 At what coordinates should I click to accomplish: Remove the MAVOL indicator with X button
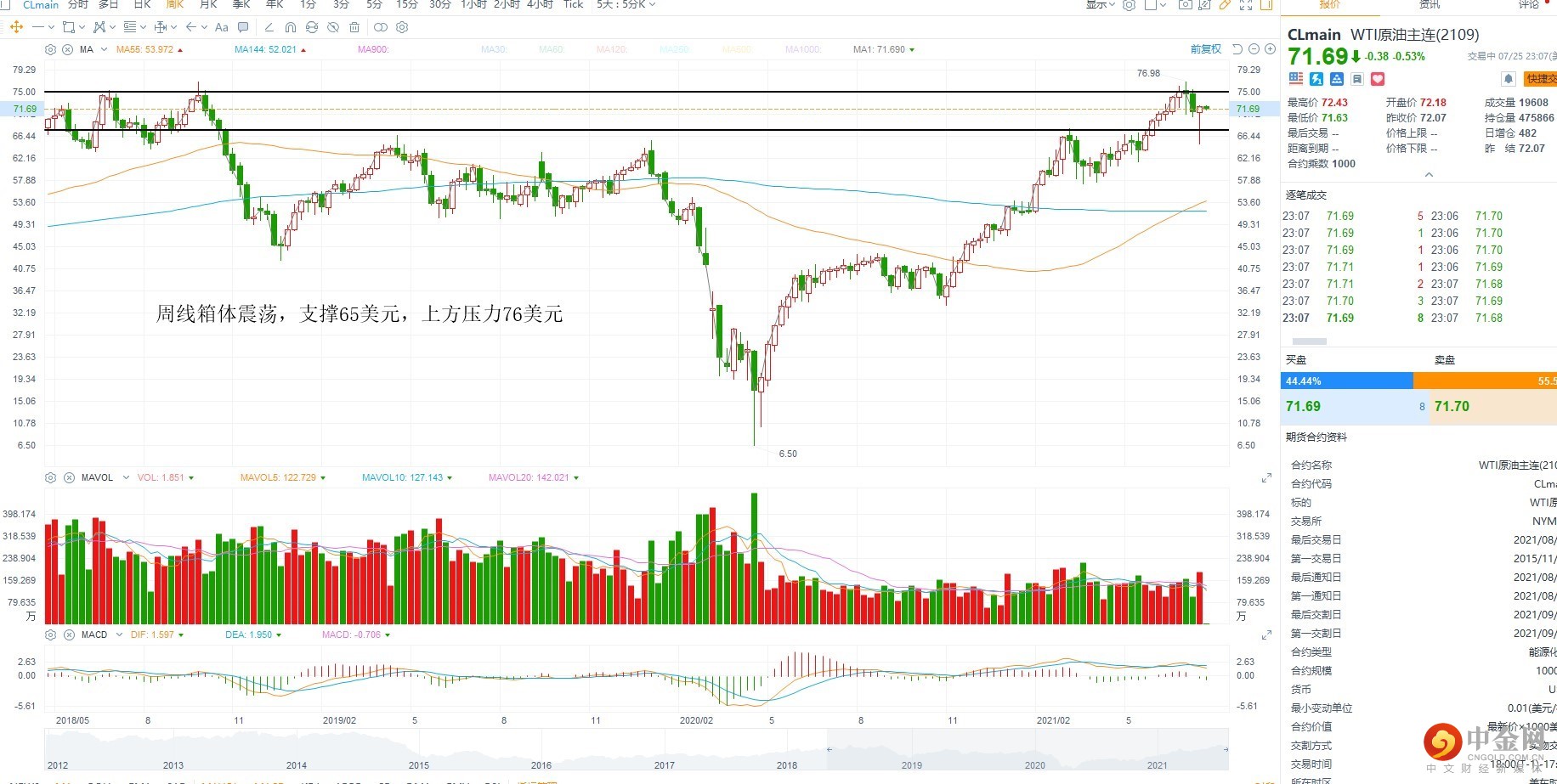69,477
